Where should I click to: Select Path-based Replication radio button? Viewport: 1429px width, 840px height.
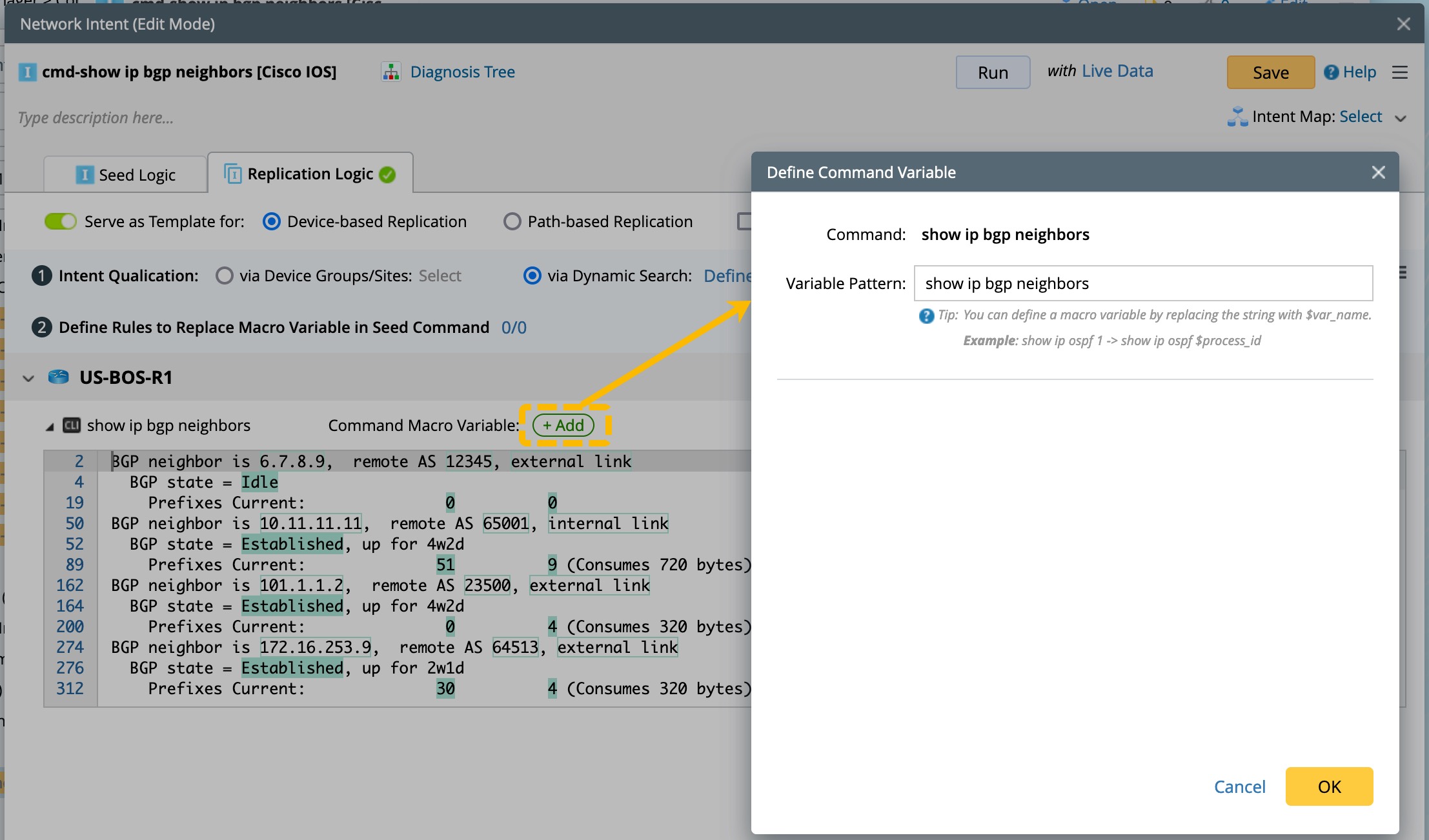[512, 221]
